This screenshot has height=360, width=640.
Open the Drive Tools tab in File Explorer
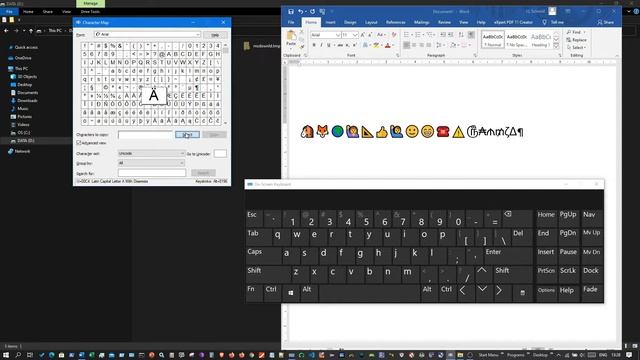pos(90,11)
